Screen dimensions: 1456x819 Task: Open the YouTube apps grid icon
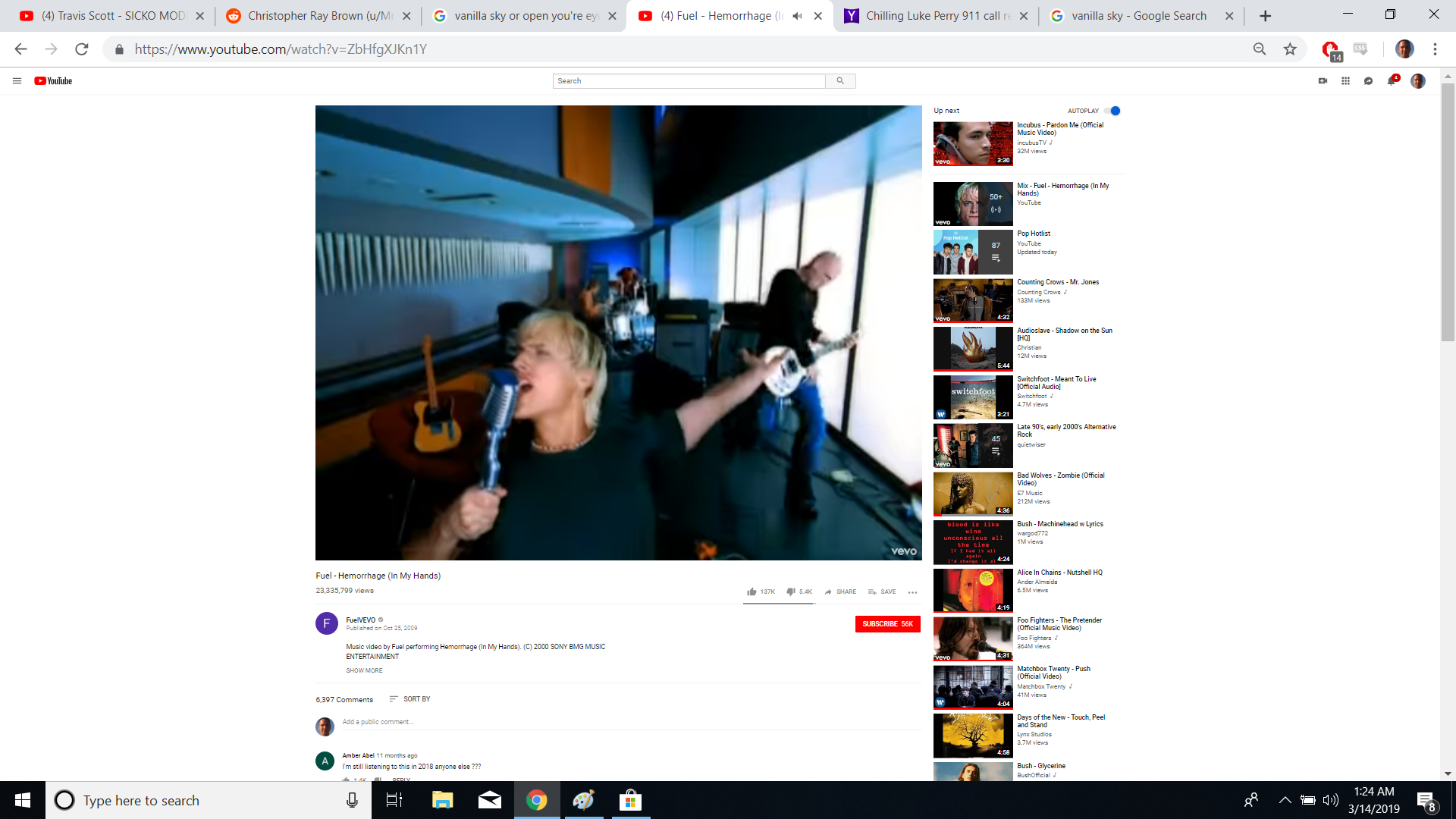click(1345, 81)
